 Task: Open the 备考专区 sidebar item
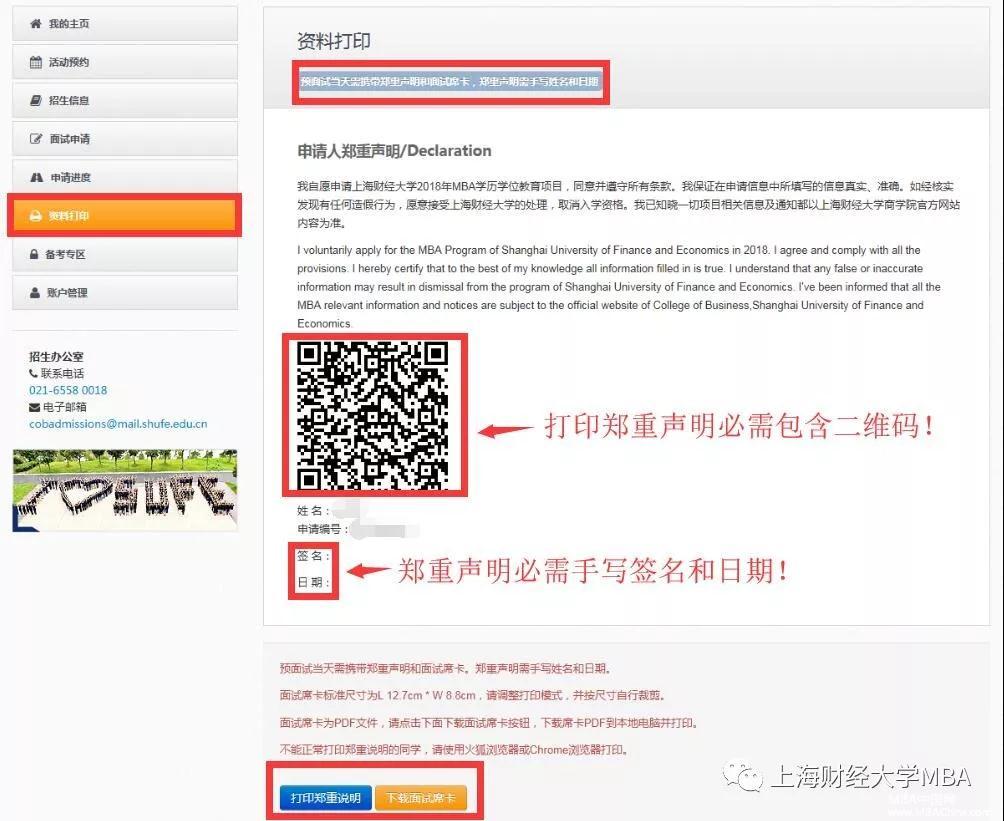(125, 254)
